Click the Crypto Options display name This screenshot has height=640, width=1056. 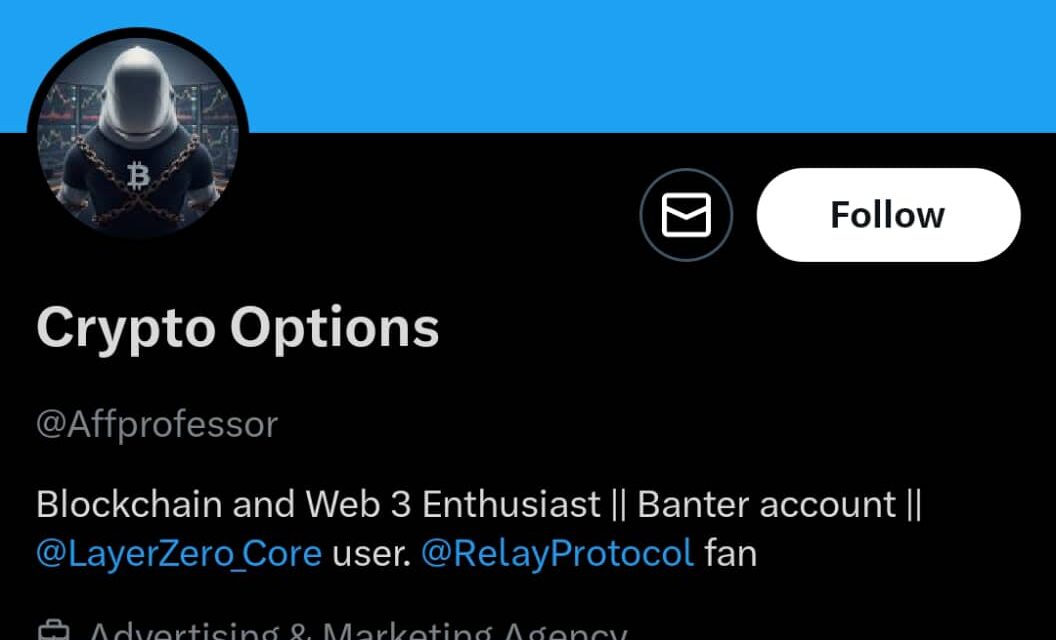point(238,327)
